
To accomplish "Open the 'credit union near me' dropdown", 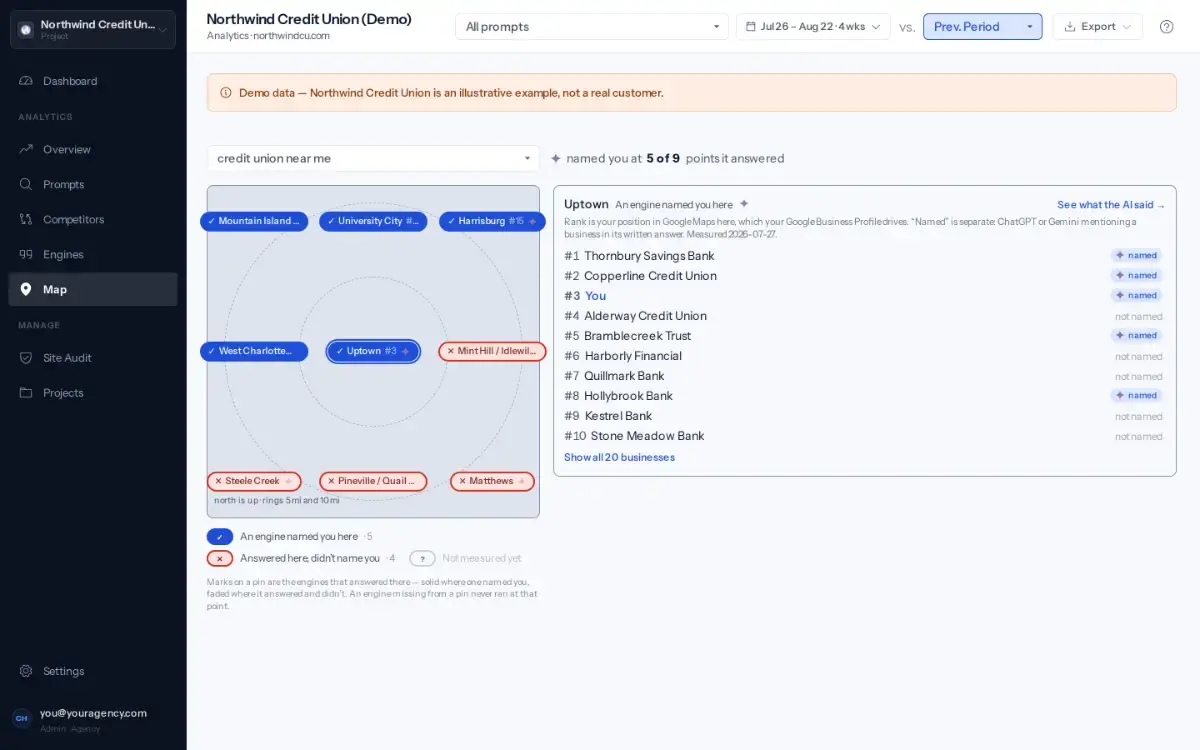I will (373, 158).
